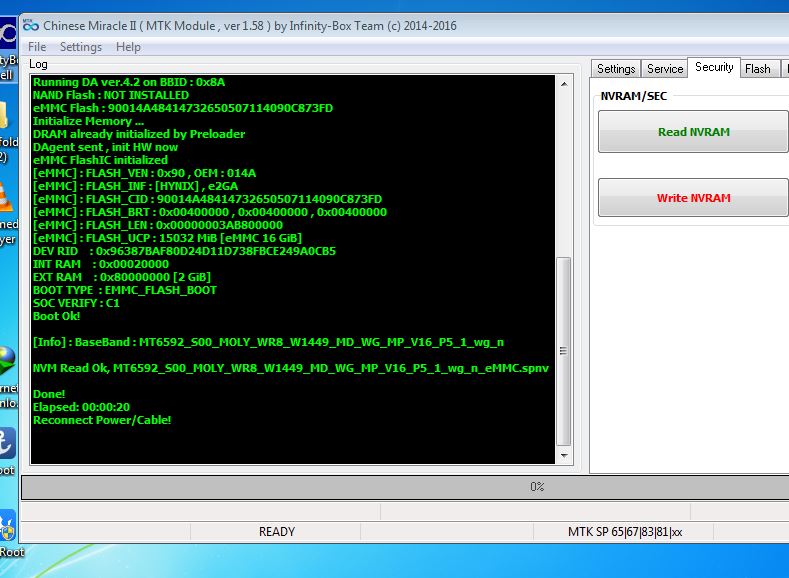789x578 pixels.
Task: Switch to the Service tab
Action: pos(665,69)
